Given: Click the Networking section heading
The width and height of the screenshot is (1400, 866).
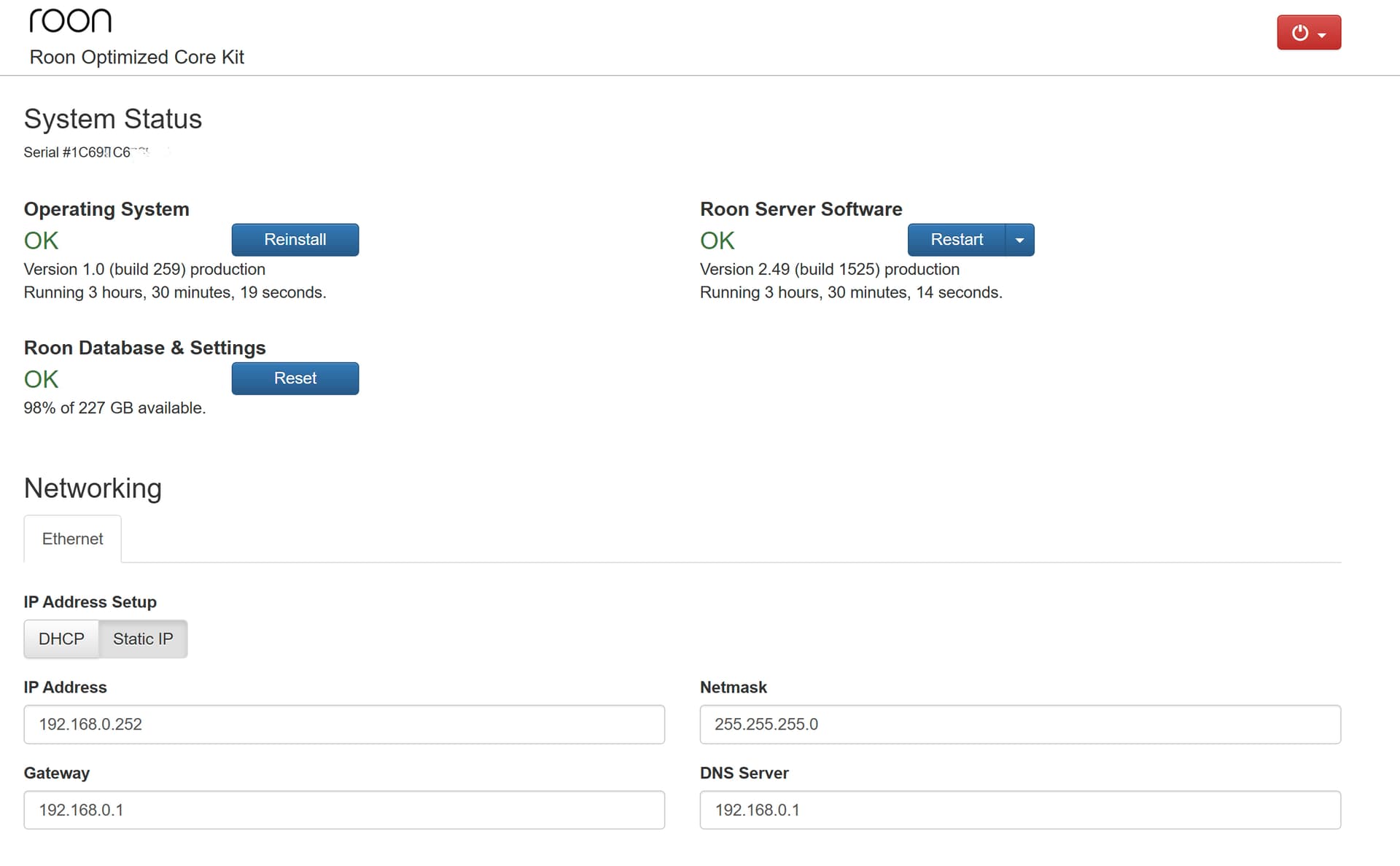Looking at the screenshot, I should tap(93, 488).
